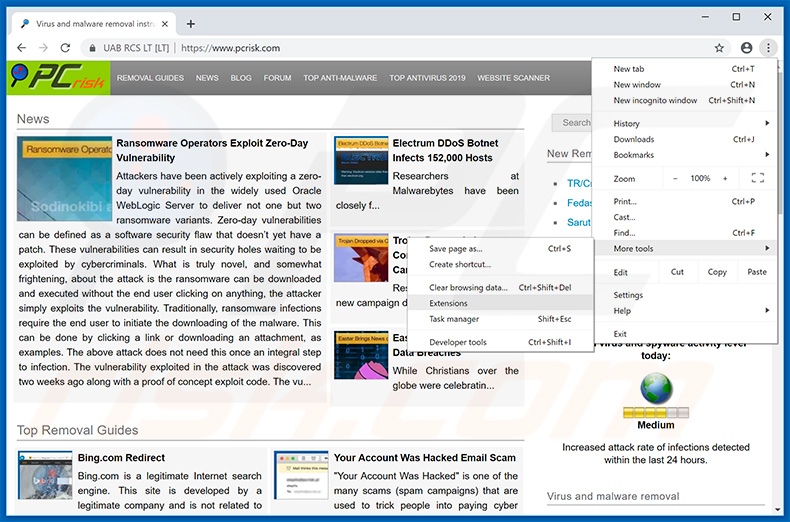Screen dimensions: 790x522
Task: Click Cut in the Edit row
Action: [x=677, y=272]
